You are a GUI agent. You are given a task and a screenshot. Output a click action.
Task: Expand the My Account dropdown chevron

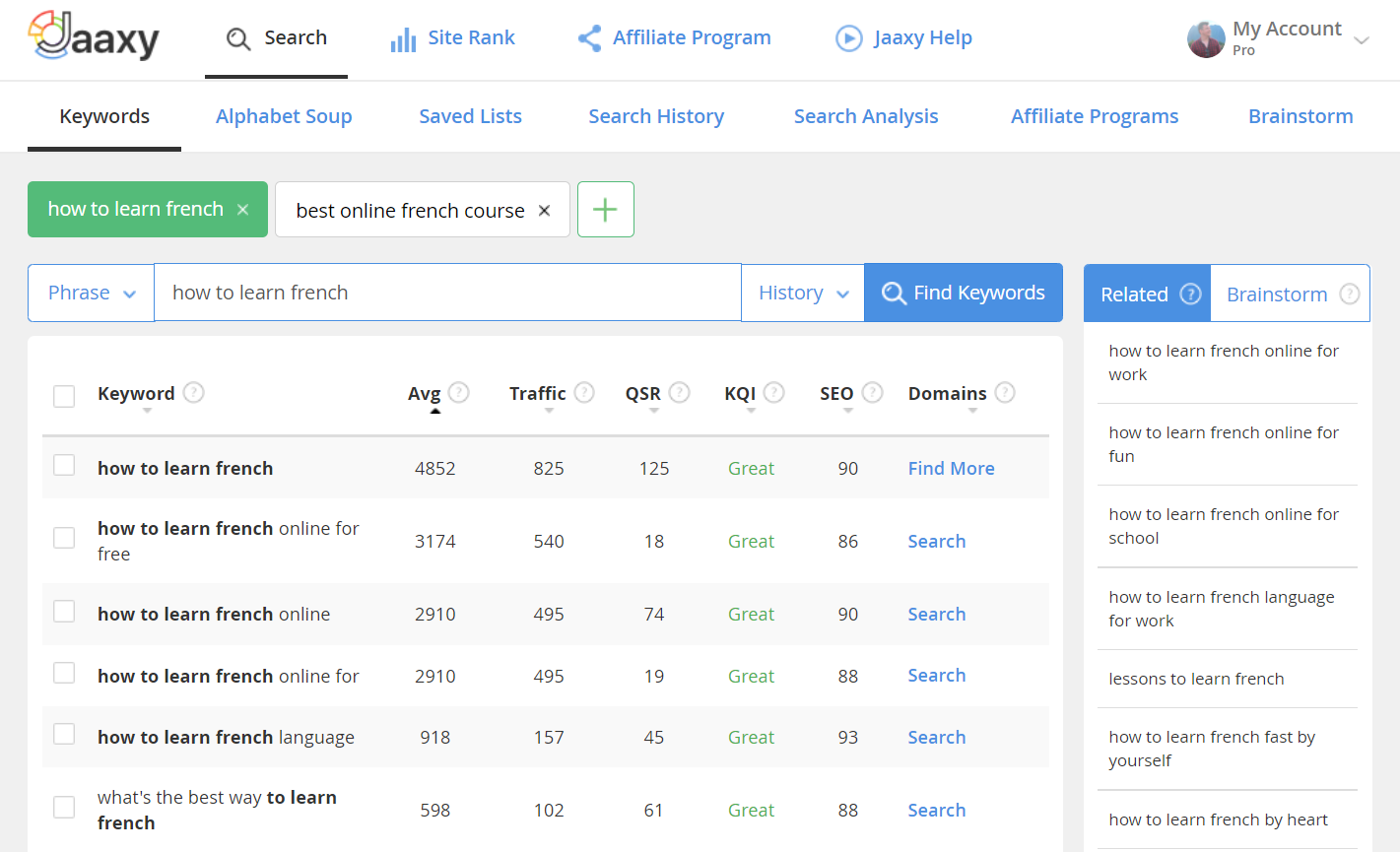point(1362,40)
